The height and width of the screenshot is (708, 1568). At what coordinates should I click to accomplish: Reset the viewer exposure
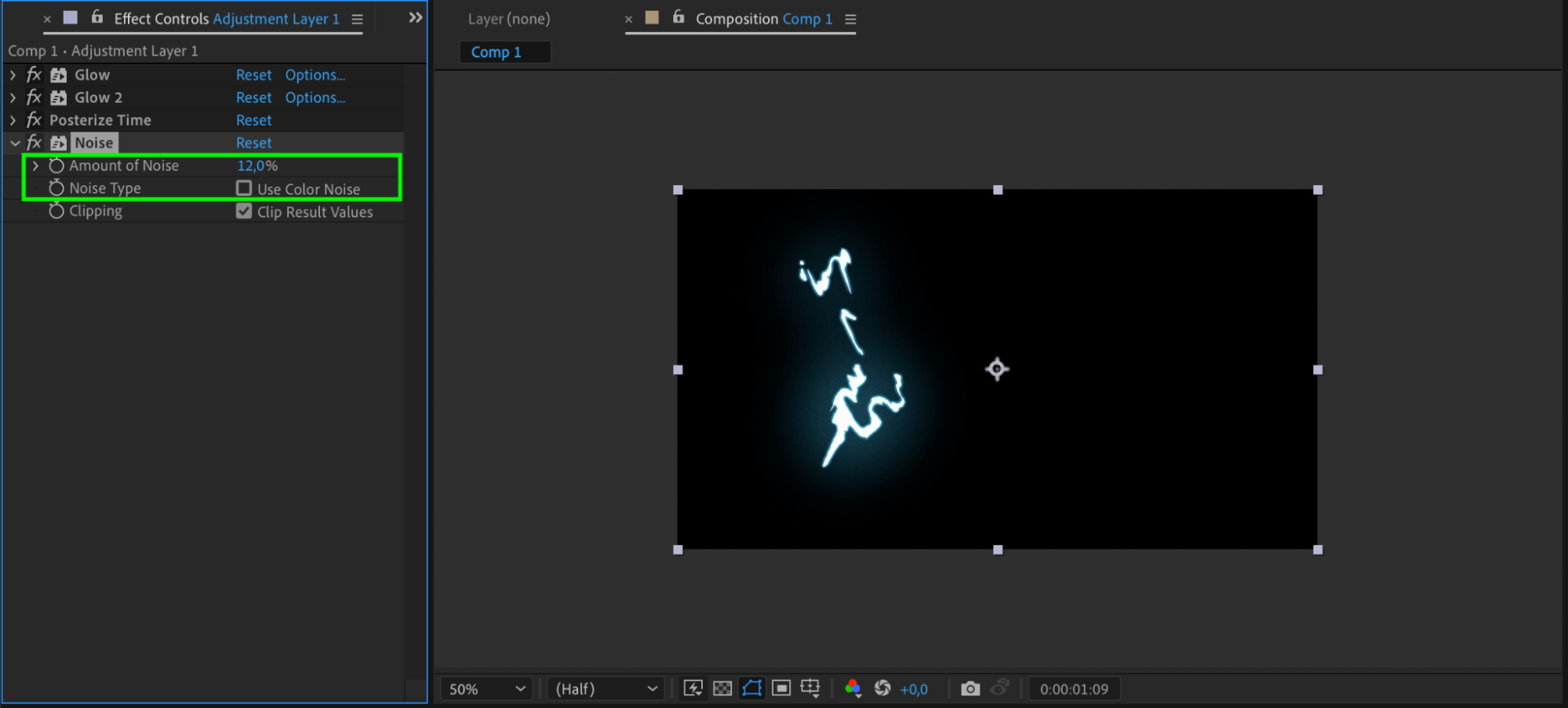point(882,688)
